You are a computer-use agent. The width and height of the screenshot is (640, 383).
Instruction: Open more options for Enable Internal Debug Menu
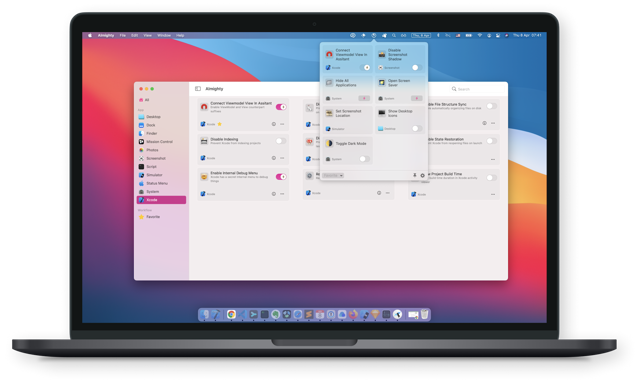click(x=282, y=194)
